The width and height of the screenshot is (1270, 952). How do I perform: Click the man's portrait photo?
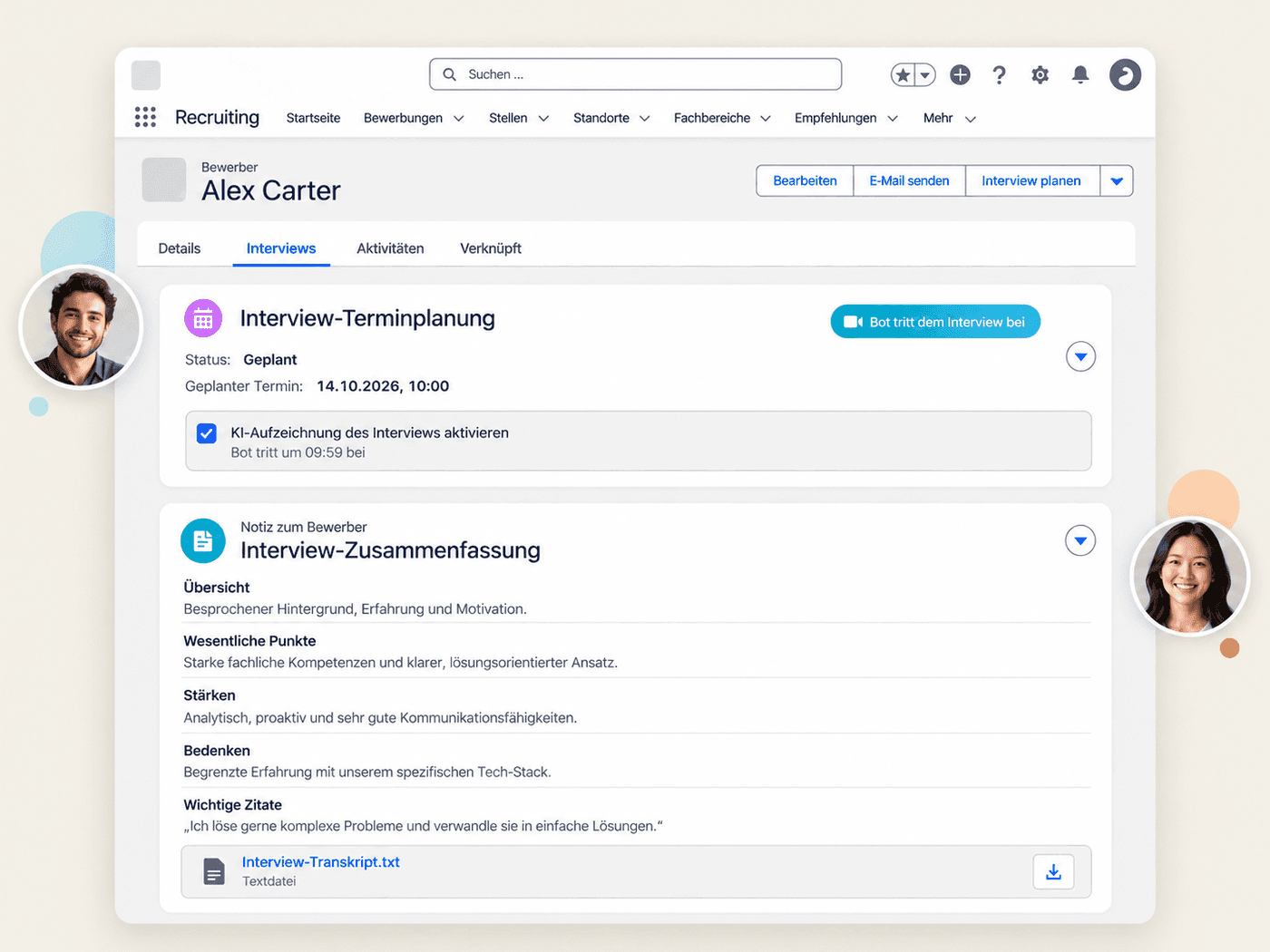coord(81,327)
